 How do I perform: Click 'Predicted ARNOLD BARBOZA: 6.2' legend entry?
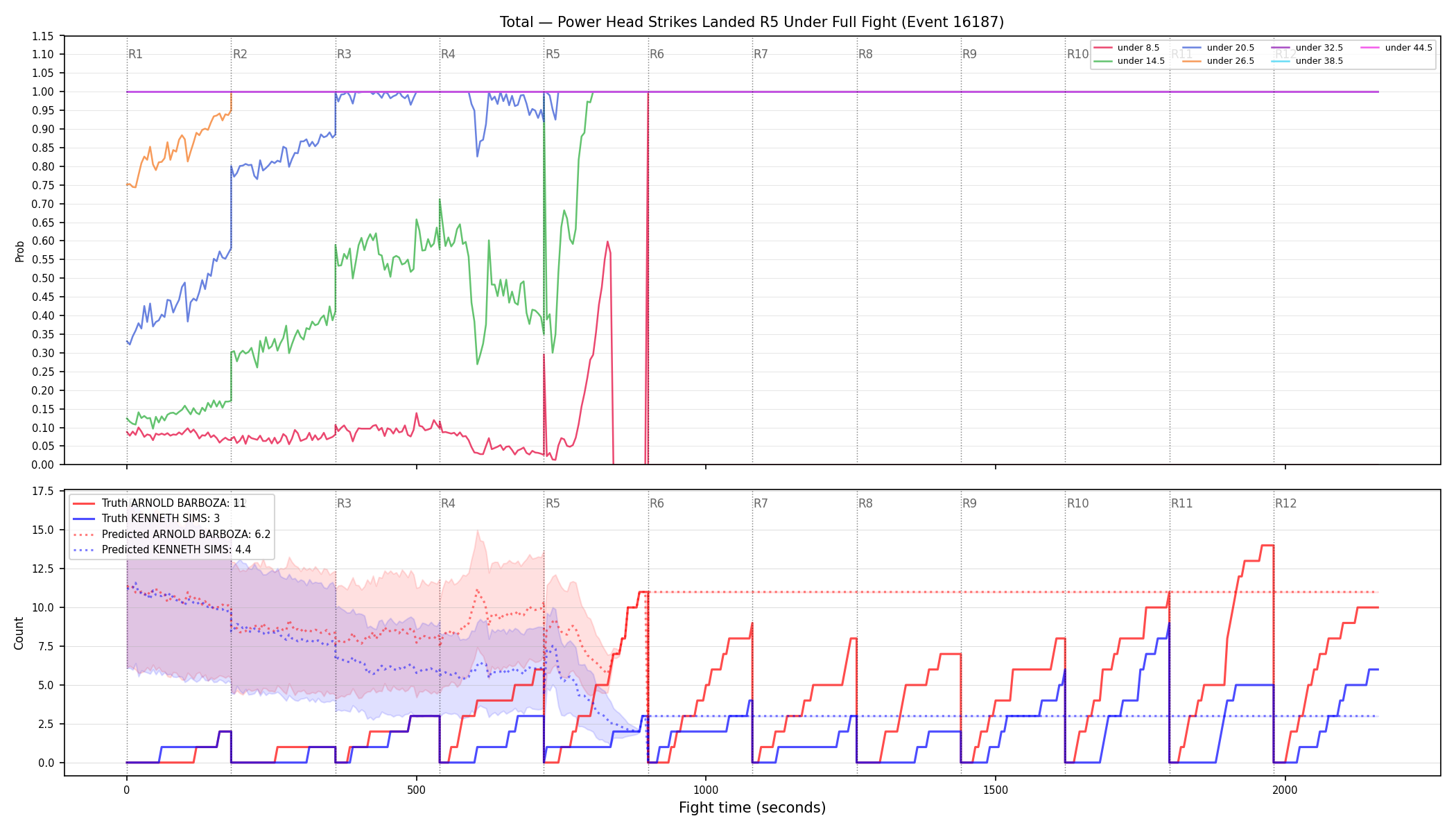tap(171, 535)
